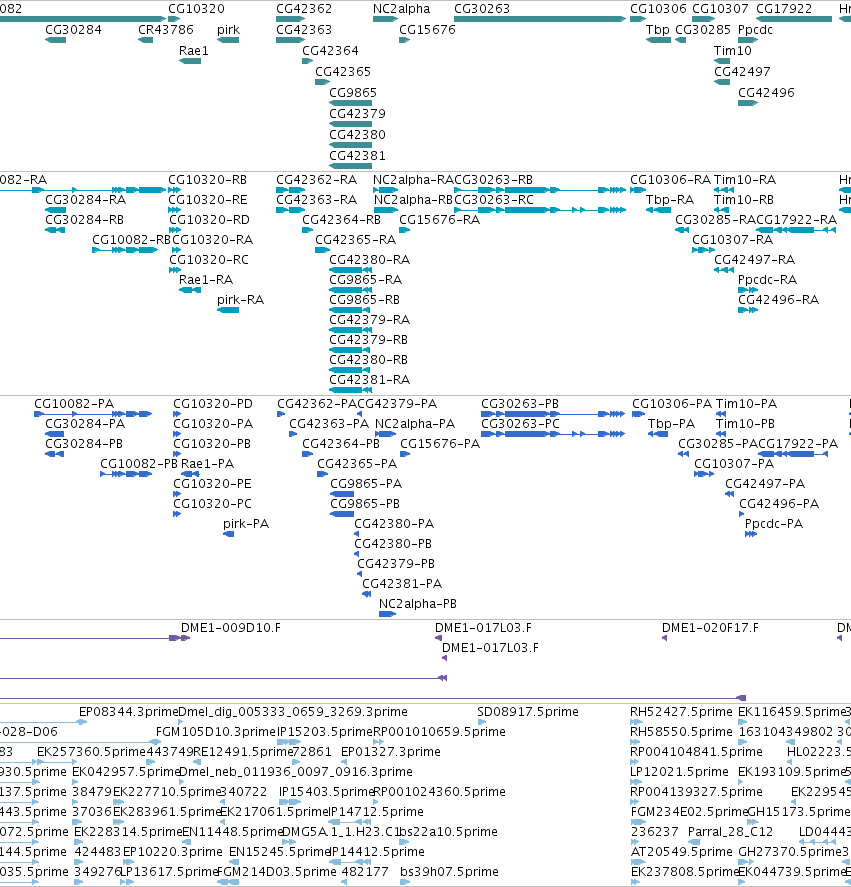Select transcript CG10320-RE label
This screenshot has height=887, width=851.
208,200
